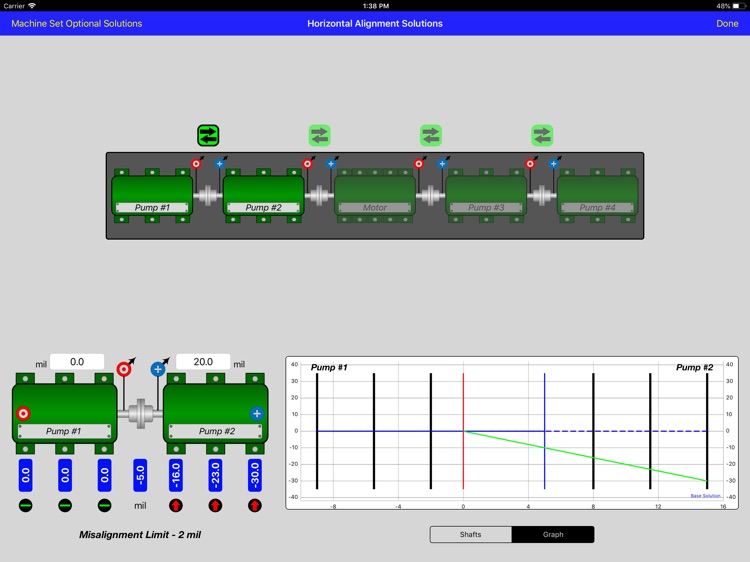Image resolution: width=750 pixels, height=562 pixels.
Task: Select the Motor machine in overview train
Action: [375, 196]
